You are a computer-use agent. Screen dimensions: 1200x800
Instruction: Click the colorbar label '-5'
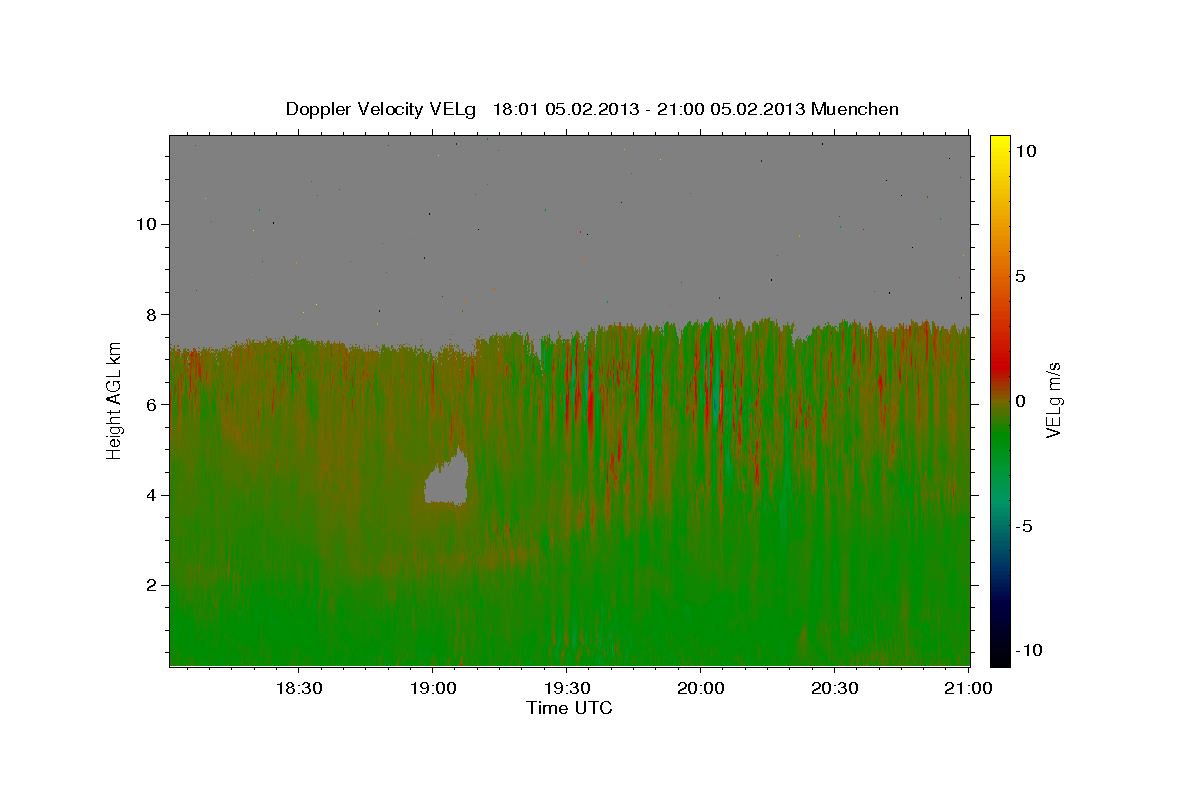(1023, 526)
